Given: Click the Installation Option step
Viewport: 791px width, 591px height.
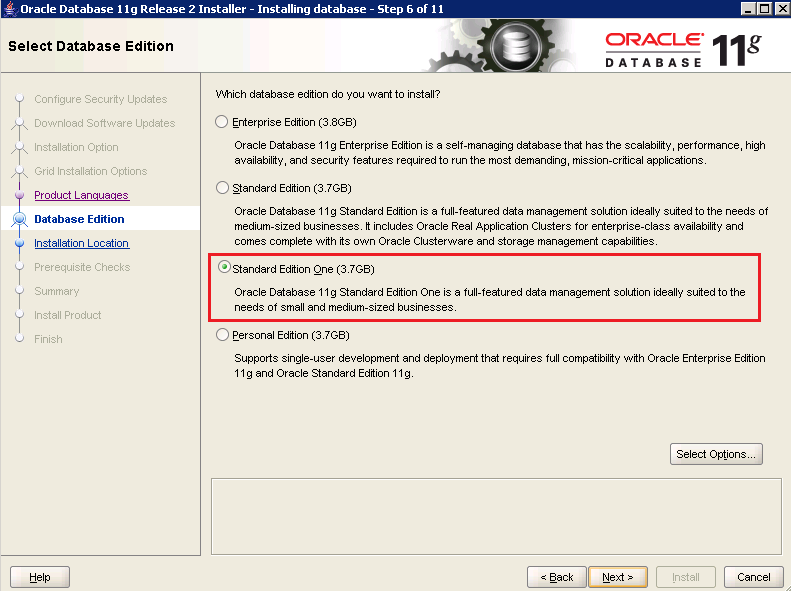Looking at the screenshot, I should pos(76,147).
